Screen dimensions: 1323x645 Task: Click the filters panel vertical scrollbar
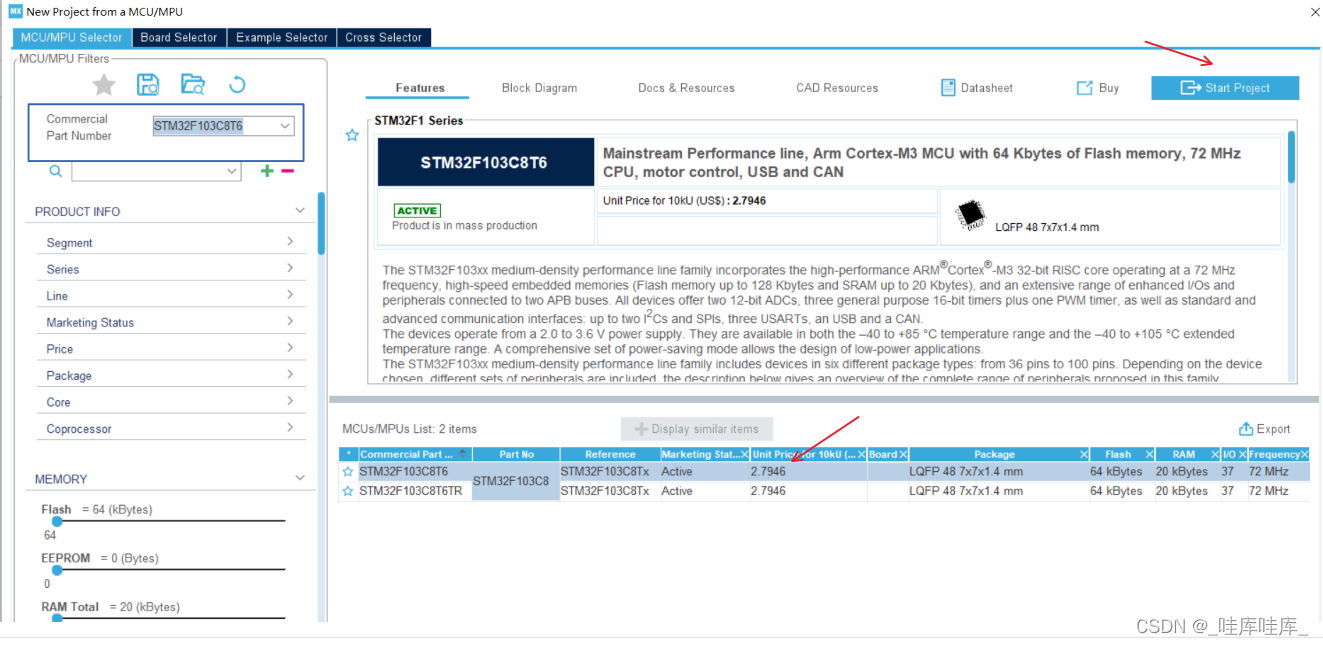click(x=321, y=223)
